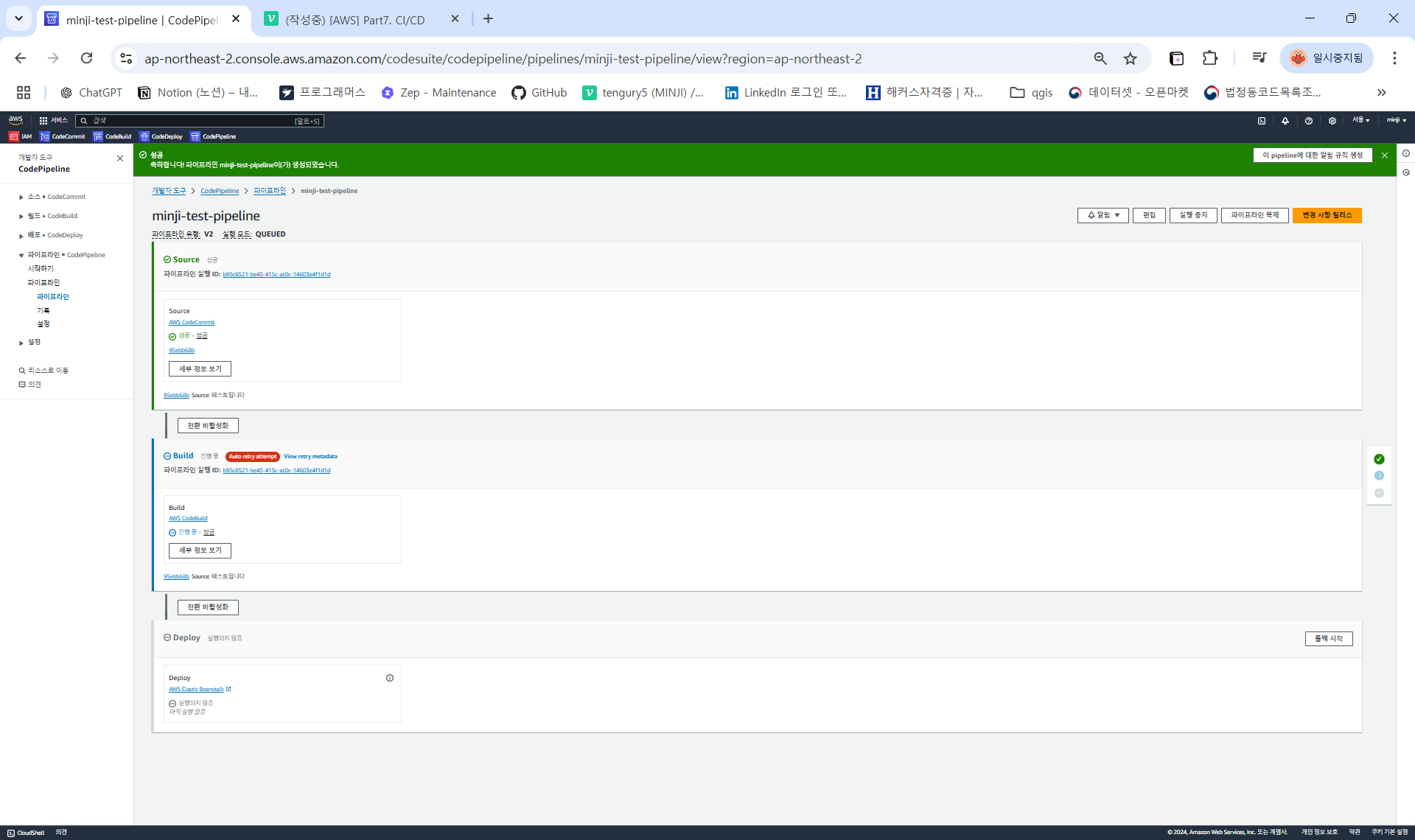Disable transition between Build and Deploy
This screenshot has height=840, width=1415.
pyautogui.click(x=208, y=607)
